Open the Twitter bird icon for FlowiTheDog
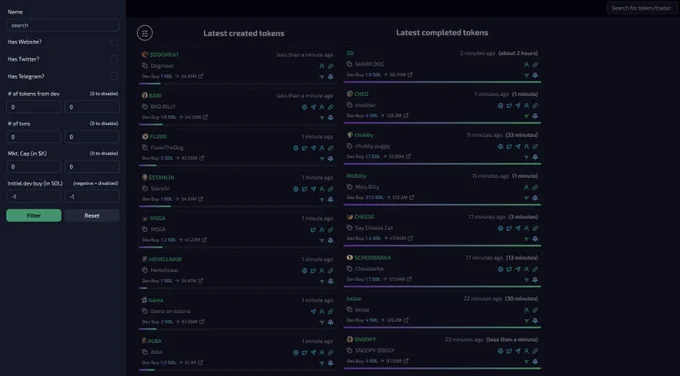This screenshot has height=376, width=680. point(304,148)
